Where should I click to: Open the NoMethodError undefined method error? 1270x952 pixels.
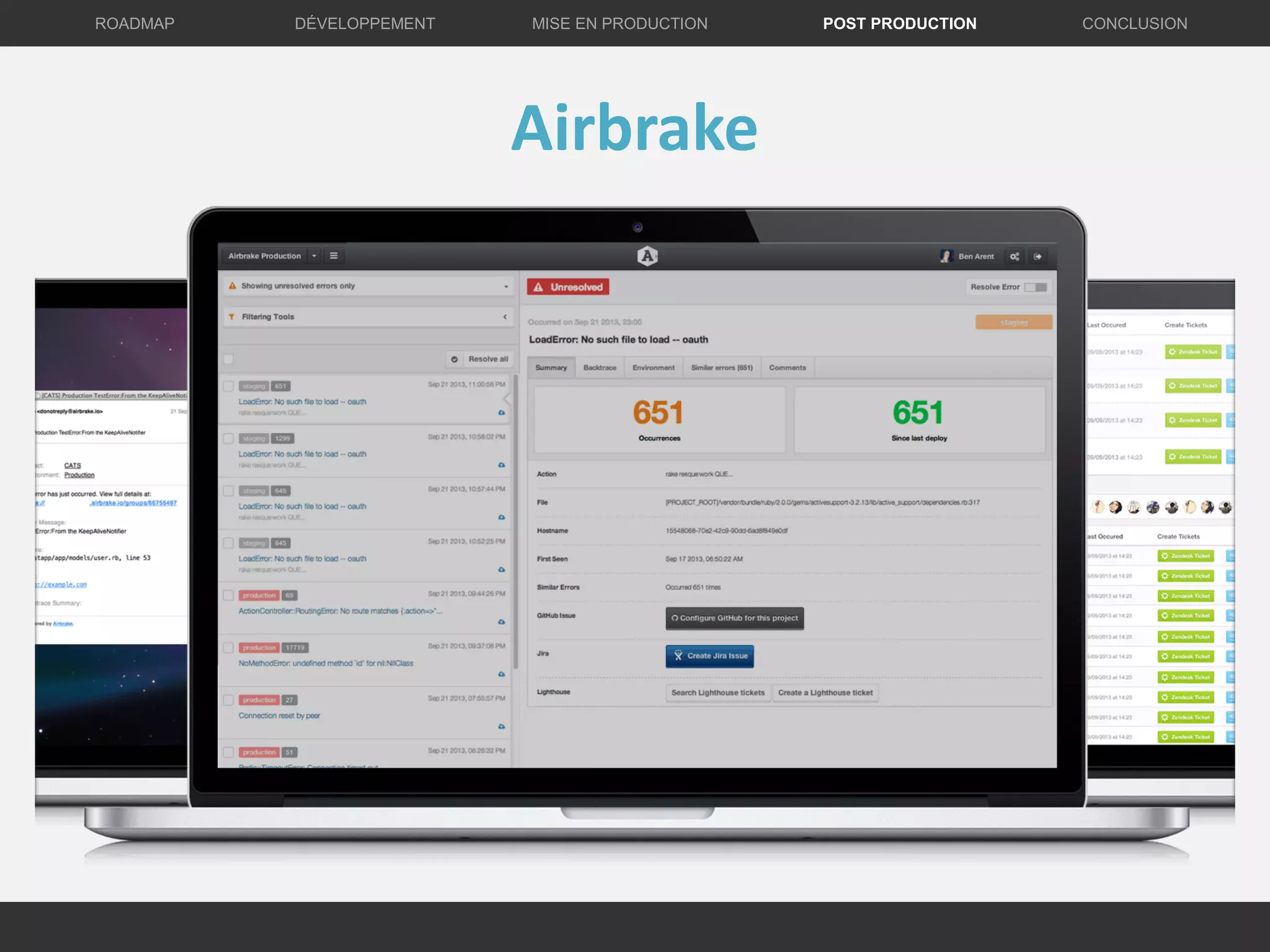(x=326, y=663)
